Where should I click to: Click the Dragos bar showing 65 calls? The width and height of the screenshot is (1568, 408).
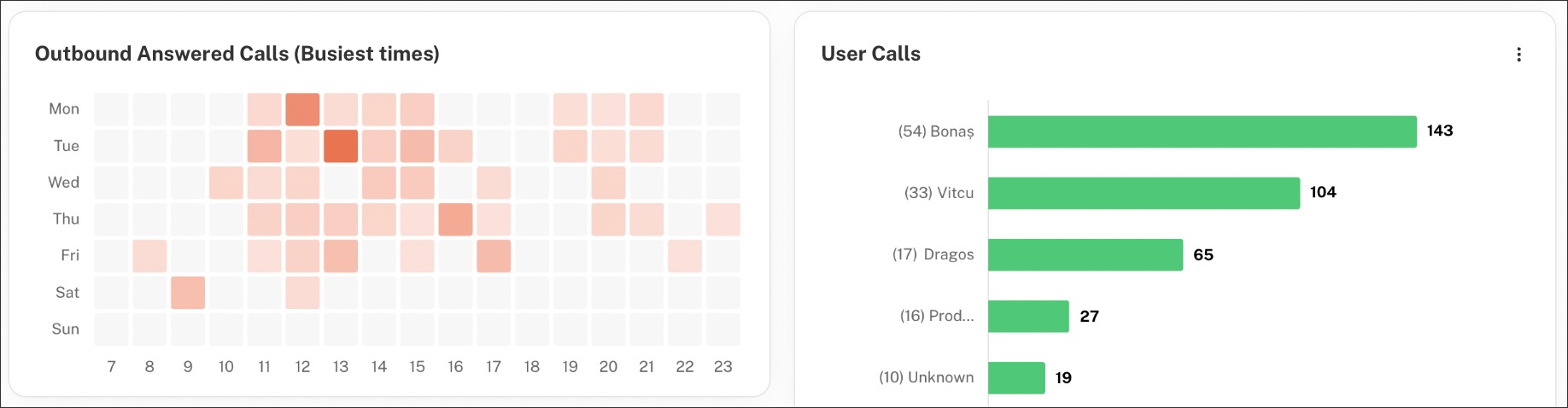click(1085, 254)
